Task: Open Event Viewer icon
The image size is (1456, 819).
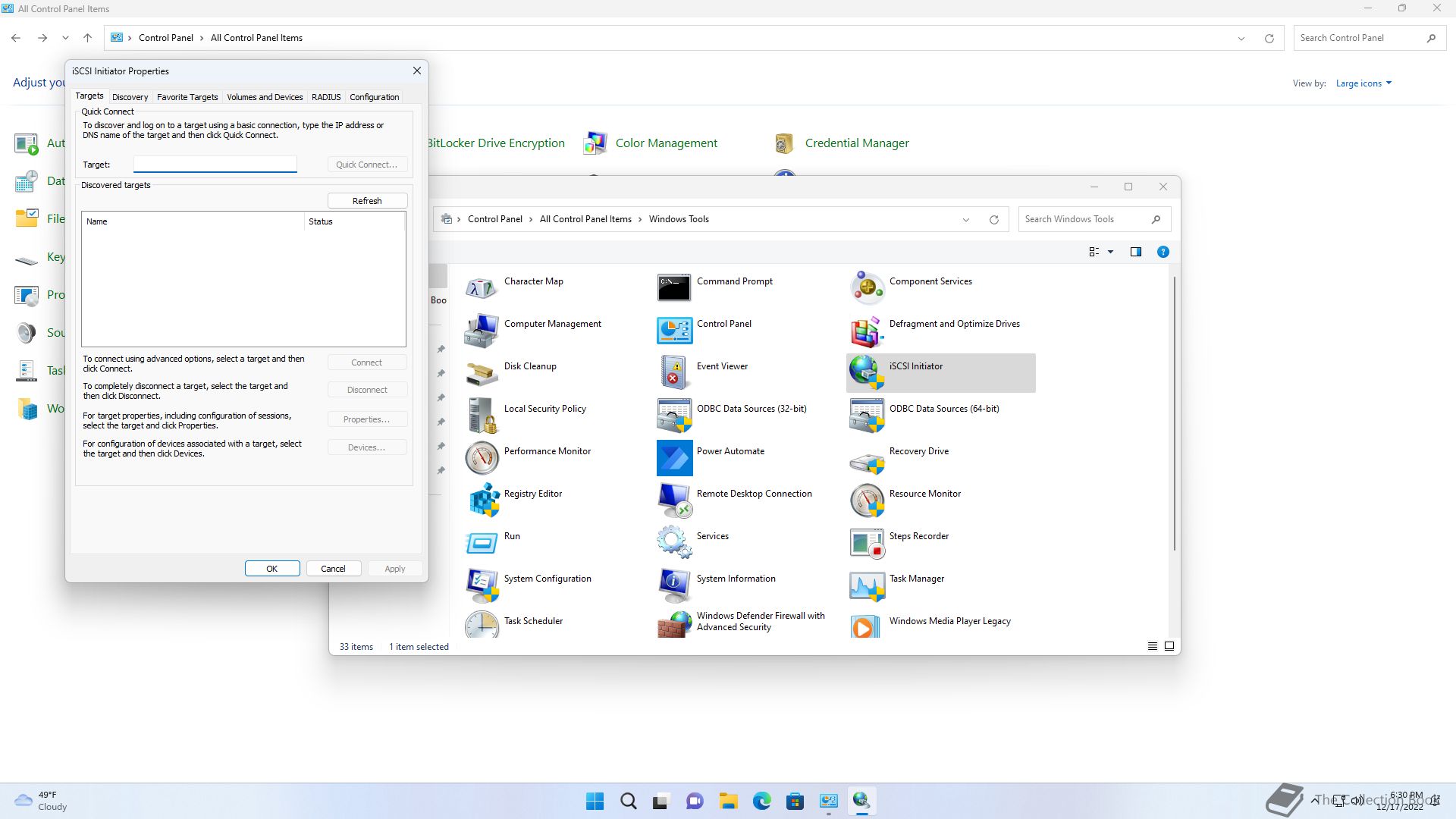Action: 674,373
